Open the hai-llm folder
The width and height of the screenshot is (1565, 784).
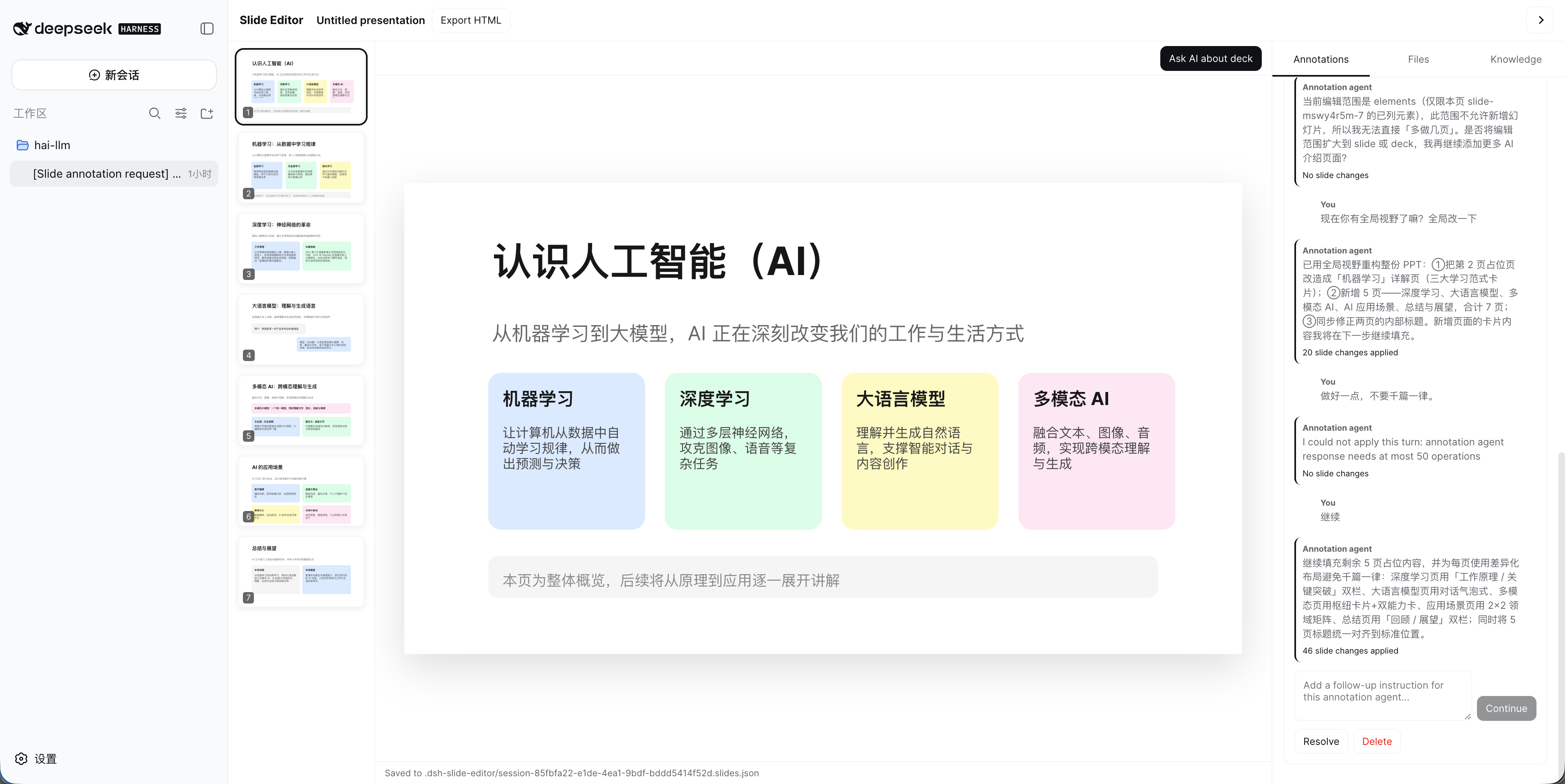point(114,145)
